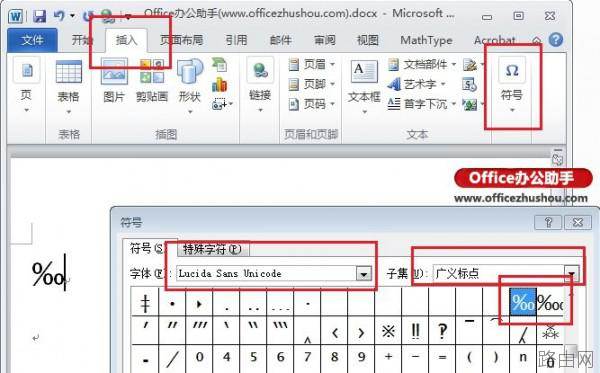Screen dimensions: 600x373
Task: Select the double exclamation ‼ symbol
Action: [x=415, y=331]
